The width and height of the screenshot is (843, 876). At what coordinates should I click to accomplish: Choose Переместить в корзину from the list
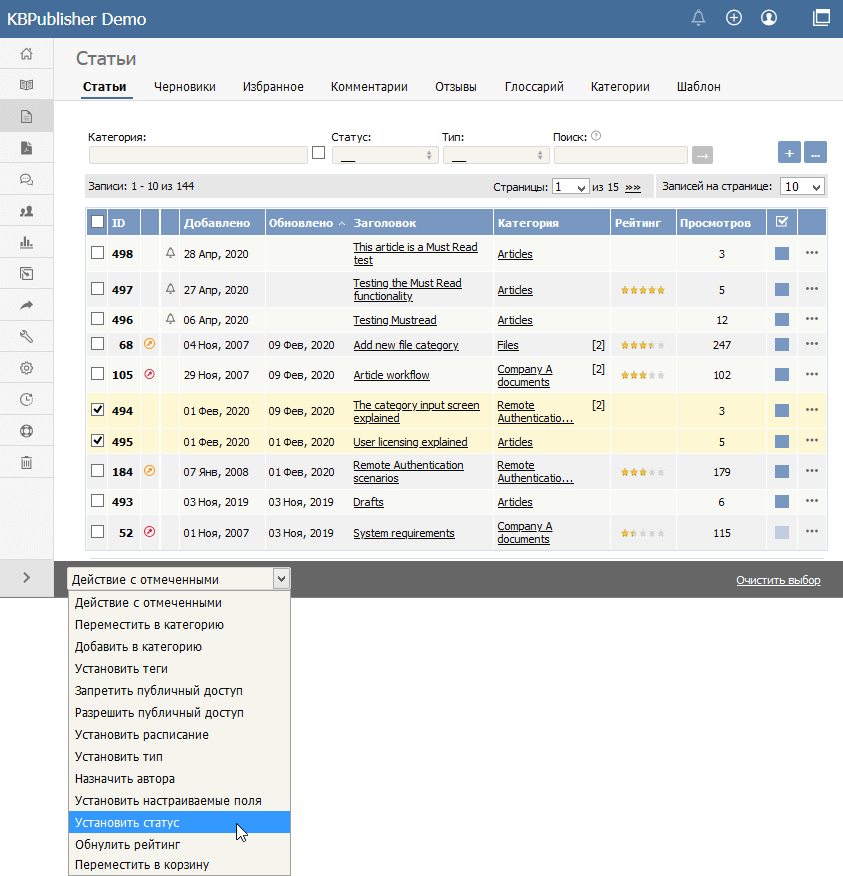coord(142,865)
